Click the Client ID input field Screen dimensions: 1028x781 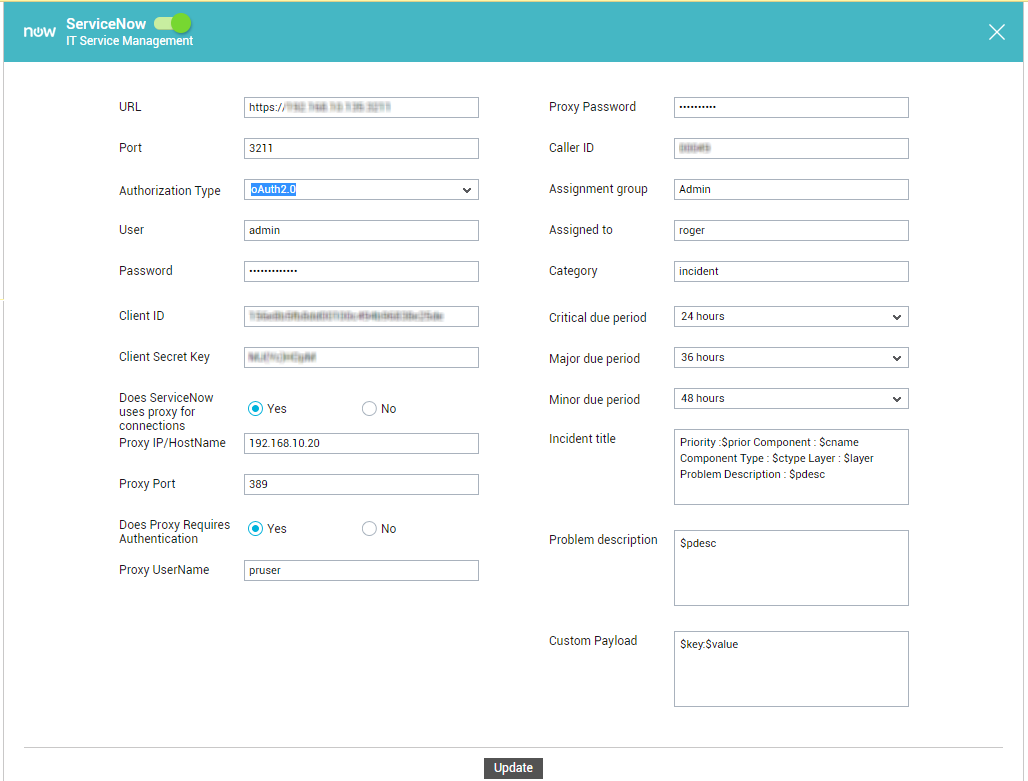point(361,316)
